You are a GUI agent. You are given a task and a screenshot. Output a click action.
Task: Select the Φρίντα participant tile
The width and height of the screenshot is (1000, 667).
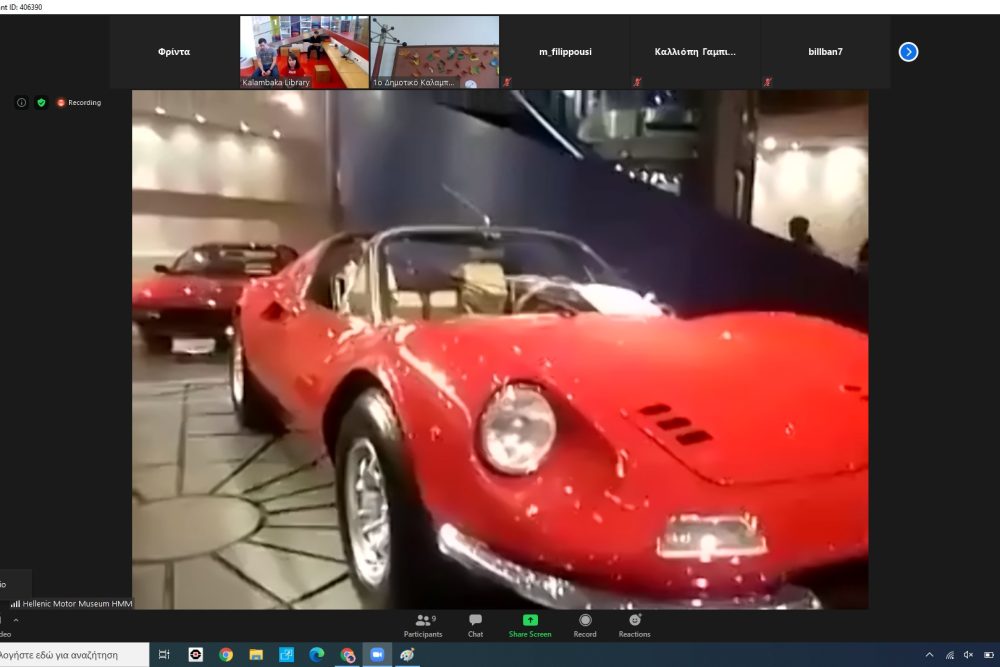(x=174, y=52)
